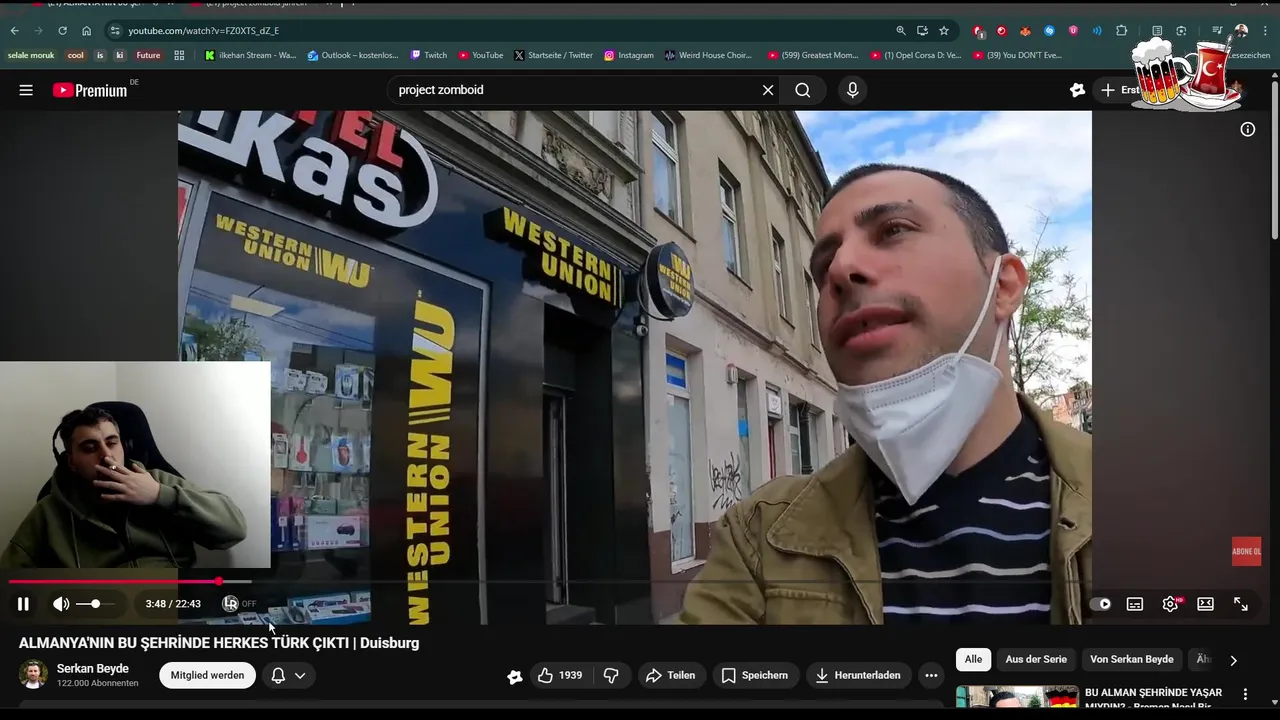Image resolution: width=1280 pixels, height=720 pixels.
Task: Adjust the volume slider
Action: (95, 604)
